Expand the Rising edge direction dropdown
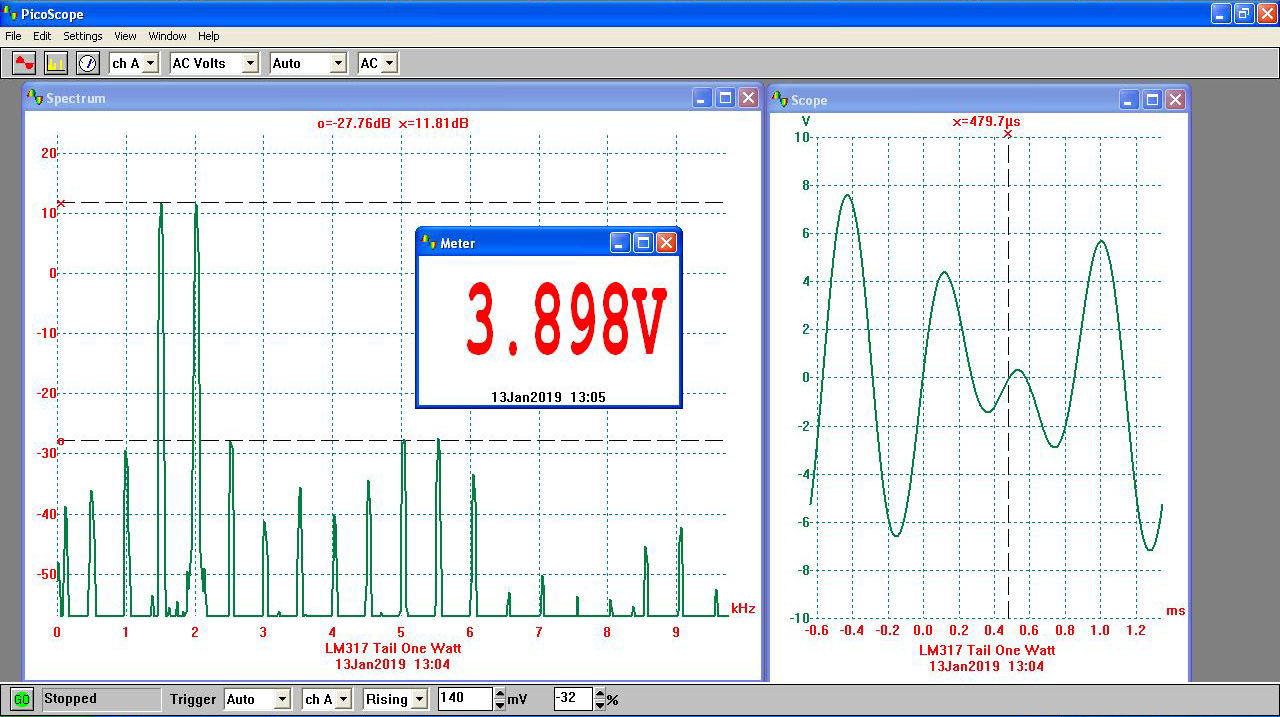The height and width of the screenshot is (717, 1280). [x=419, y=699]
